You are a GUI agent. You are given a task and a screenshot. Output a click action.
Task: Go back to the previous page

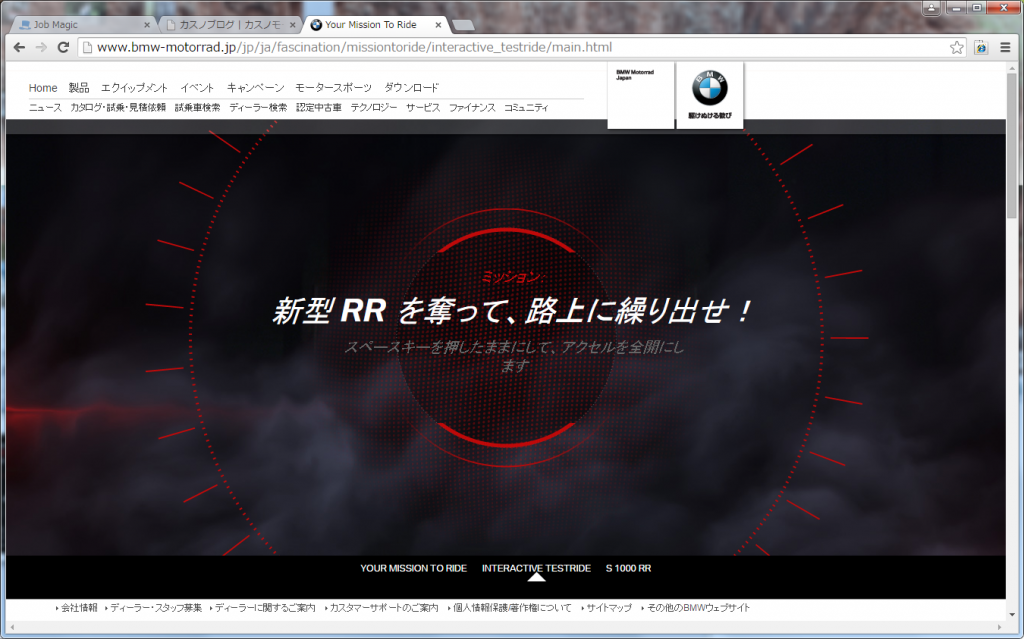coord(20,47)
